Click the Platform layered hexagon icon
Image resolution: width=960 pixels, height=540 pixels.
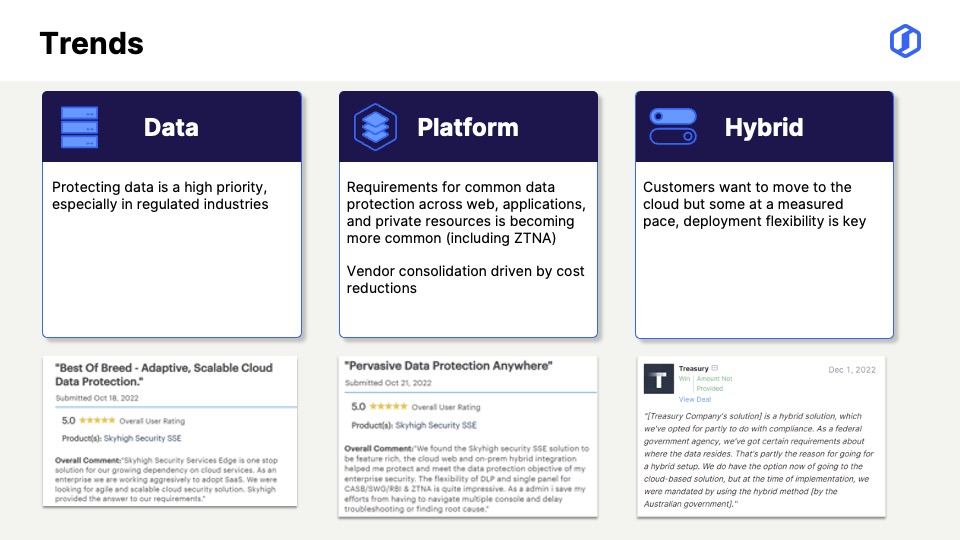tap(376, 127)
